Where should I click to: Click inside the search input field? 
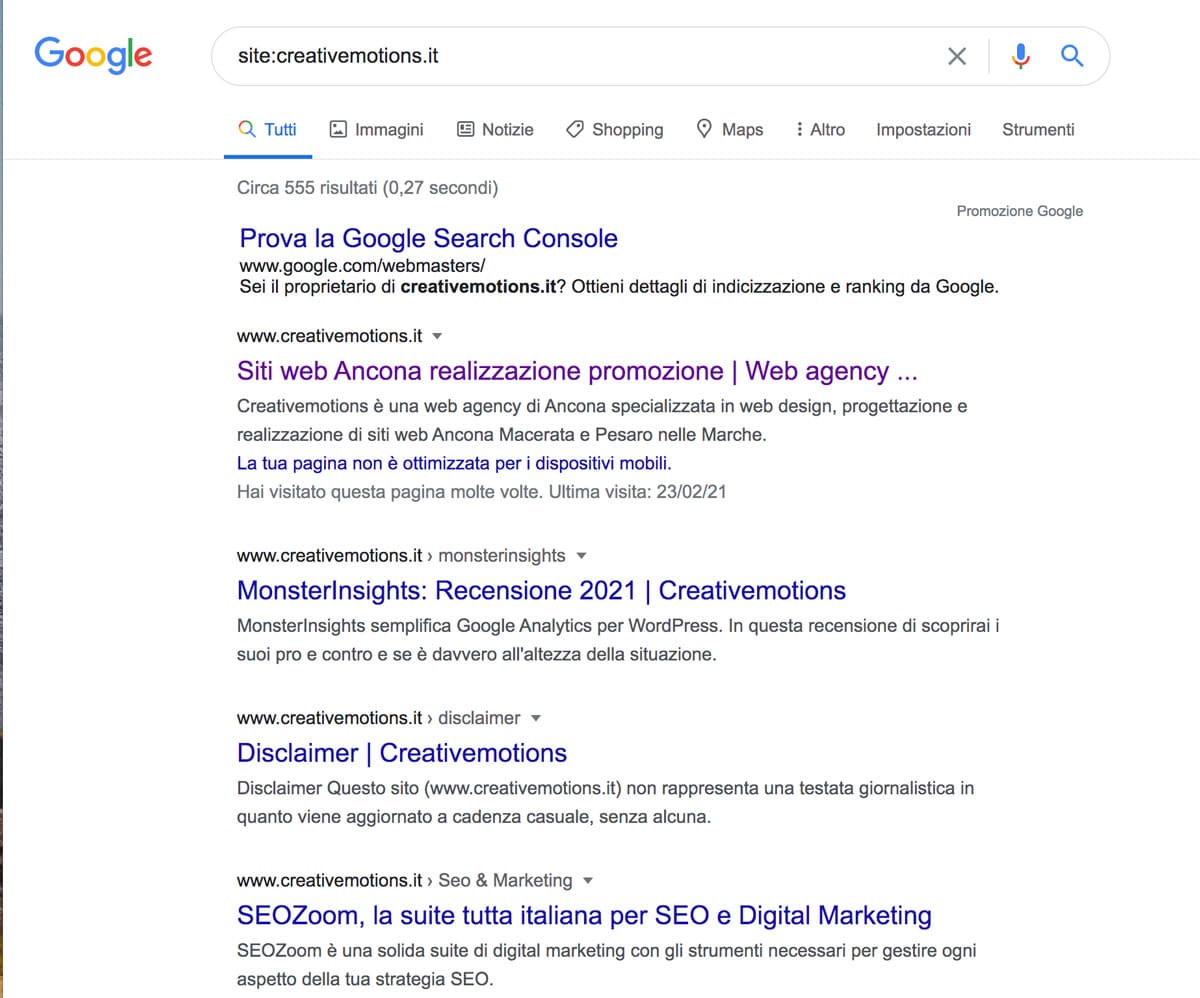(580, 56)
